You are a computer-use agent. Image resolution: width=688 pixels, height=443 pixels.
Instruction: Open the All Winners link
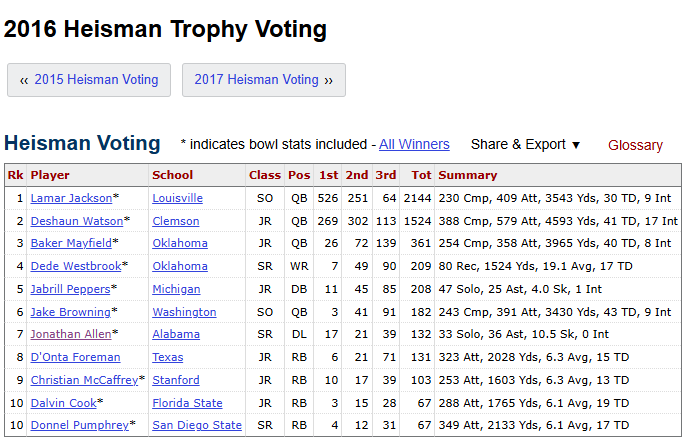(414, 144)
